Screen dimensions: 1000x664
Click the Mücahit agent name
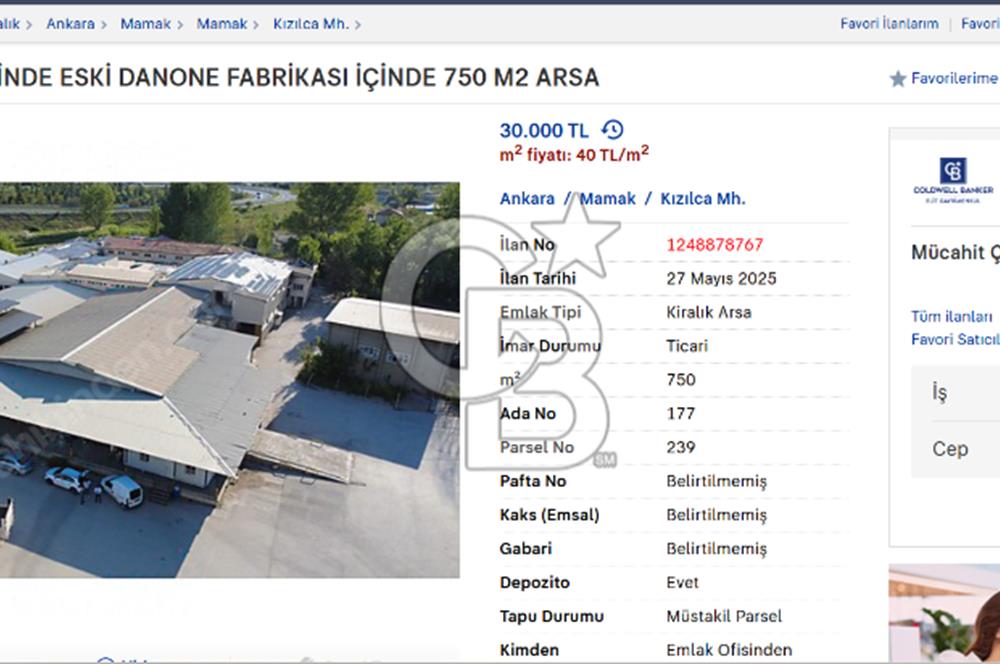(x=955, y=253)
